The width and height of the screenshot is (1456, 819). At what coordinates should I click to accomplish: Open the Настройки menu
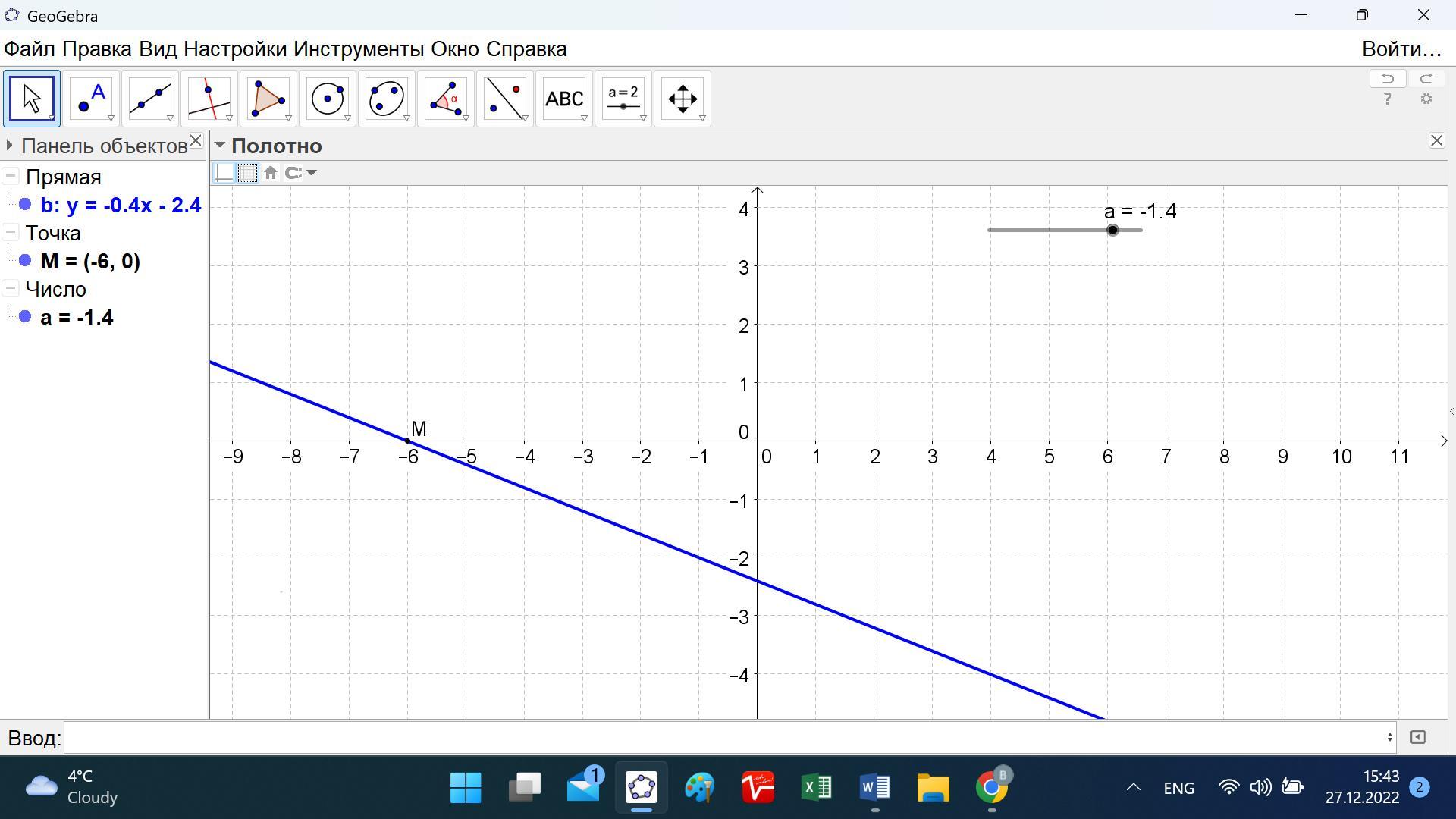click(234, 49)
